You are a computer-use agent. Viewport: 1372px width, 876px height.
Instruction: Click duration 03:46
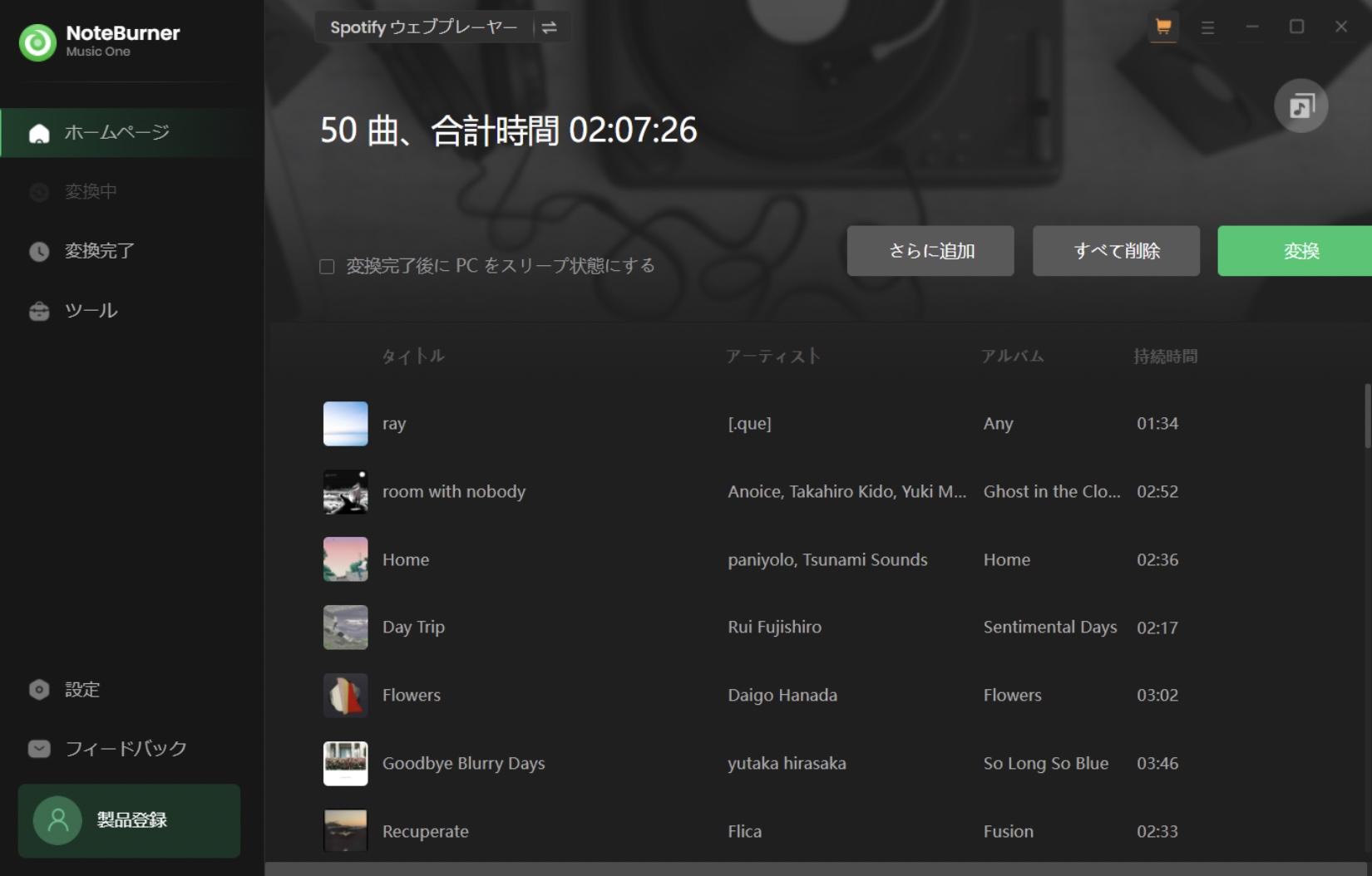click(x=1157, y=763)
